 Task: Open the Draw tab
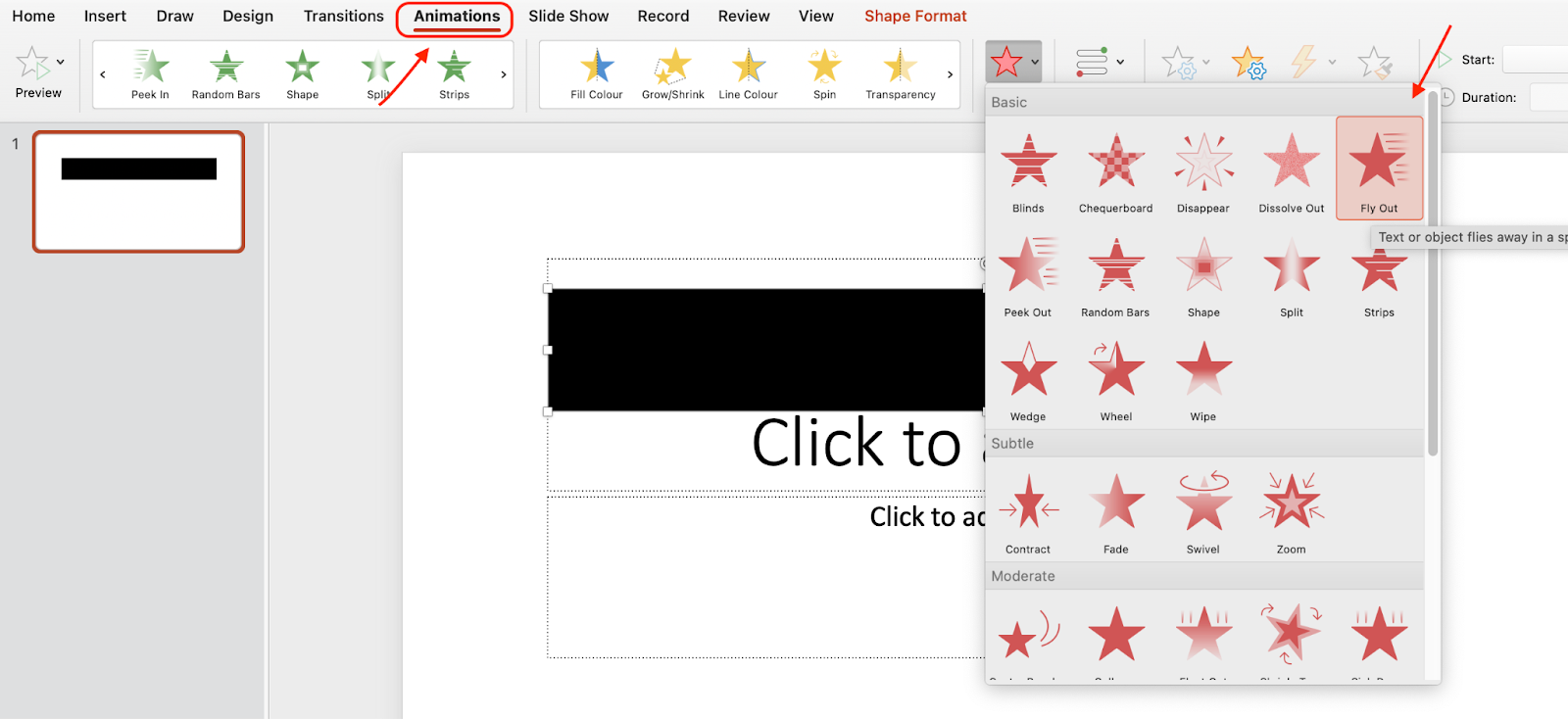pyautogui.click(x=175, y=16)
